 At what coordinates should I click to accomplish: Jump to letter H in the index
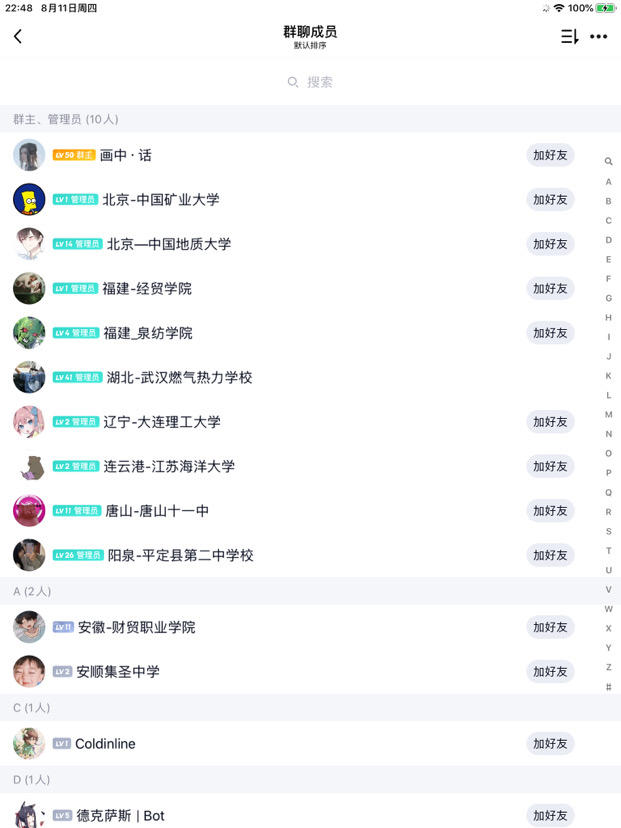608,317
